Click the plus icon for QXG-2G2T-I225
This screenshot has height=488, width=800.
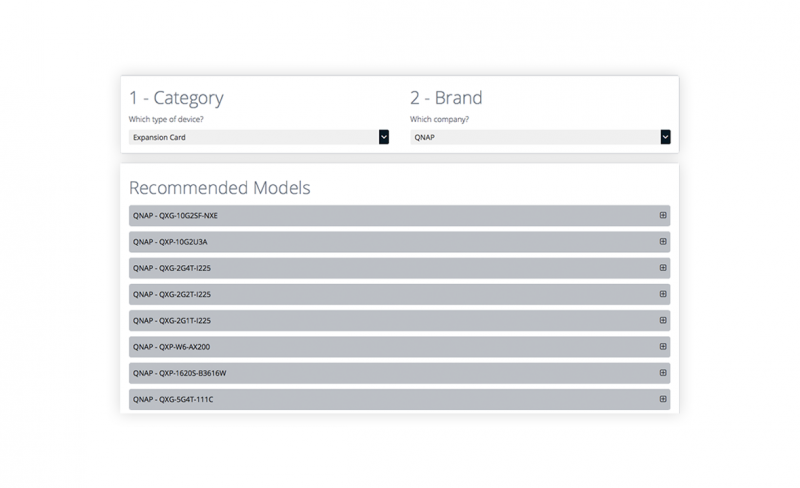(663, 294)
